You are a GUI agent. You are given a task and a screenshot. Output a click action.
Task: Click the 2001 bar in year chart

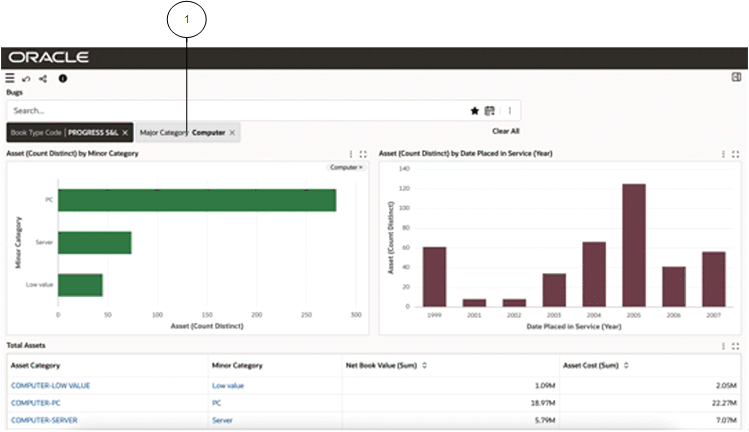474,303
